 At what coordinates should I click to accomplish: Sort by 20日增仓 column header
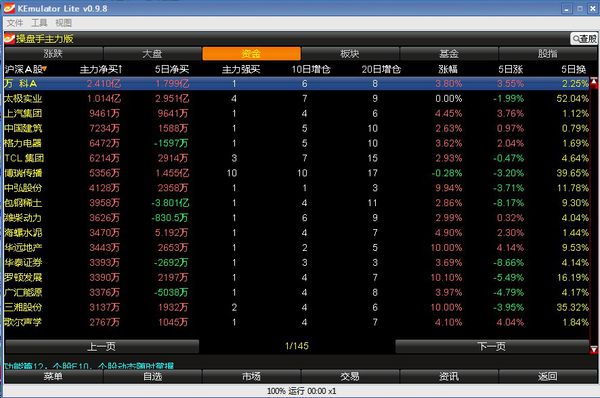[x=381, y=69]
